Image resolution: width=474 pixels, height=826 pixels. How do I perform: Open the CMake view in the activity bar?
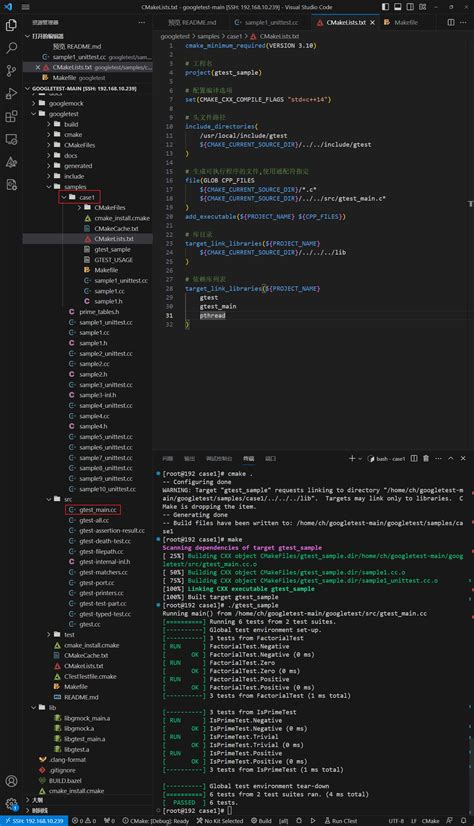[11, 162]
